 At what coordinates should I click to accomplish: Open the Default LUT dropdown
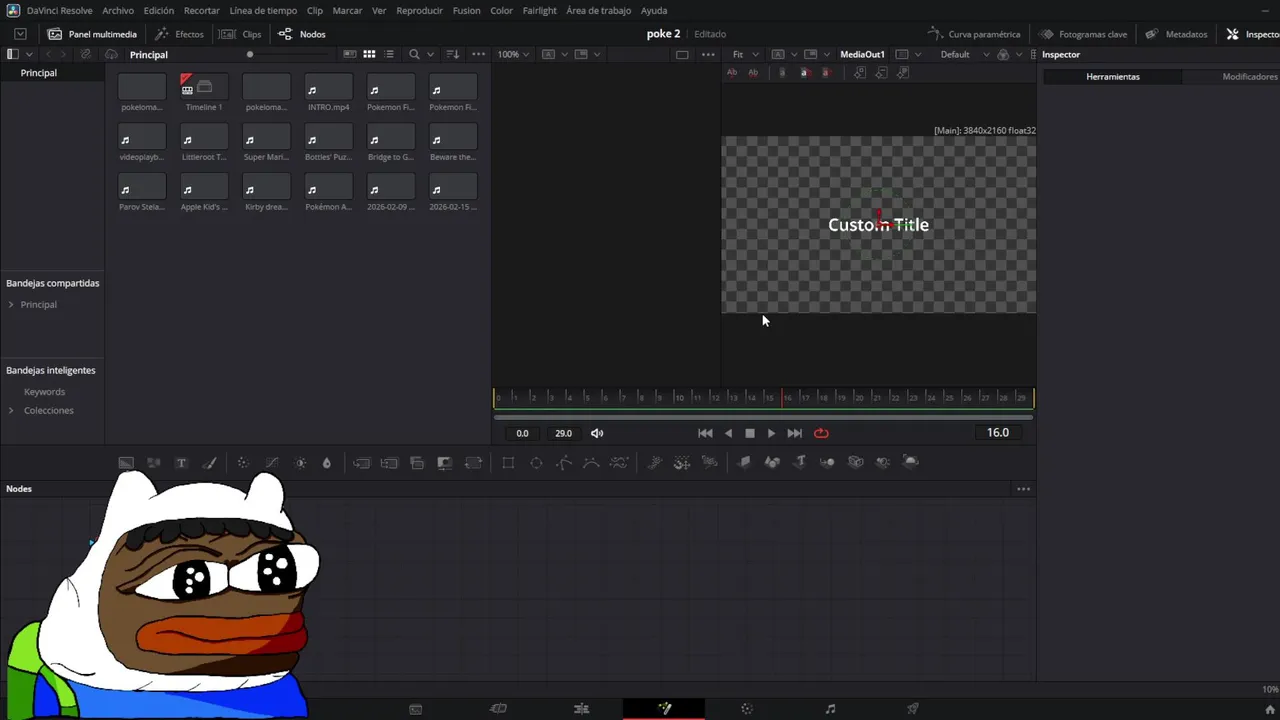pyautogui.click(x=962, y=54)
